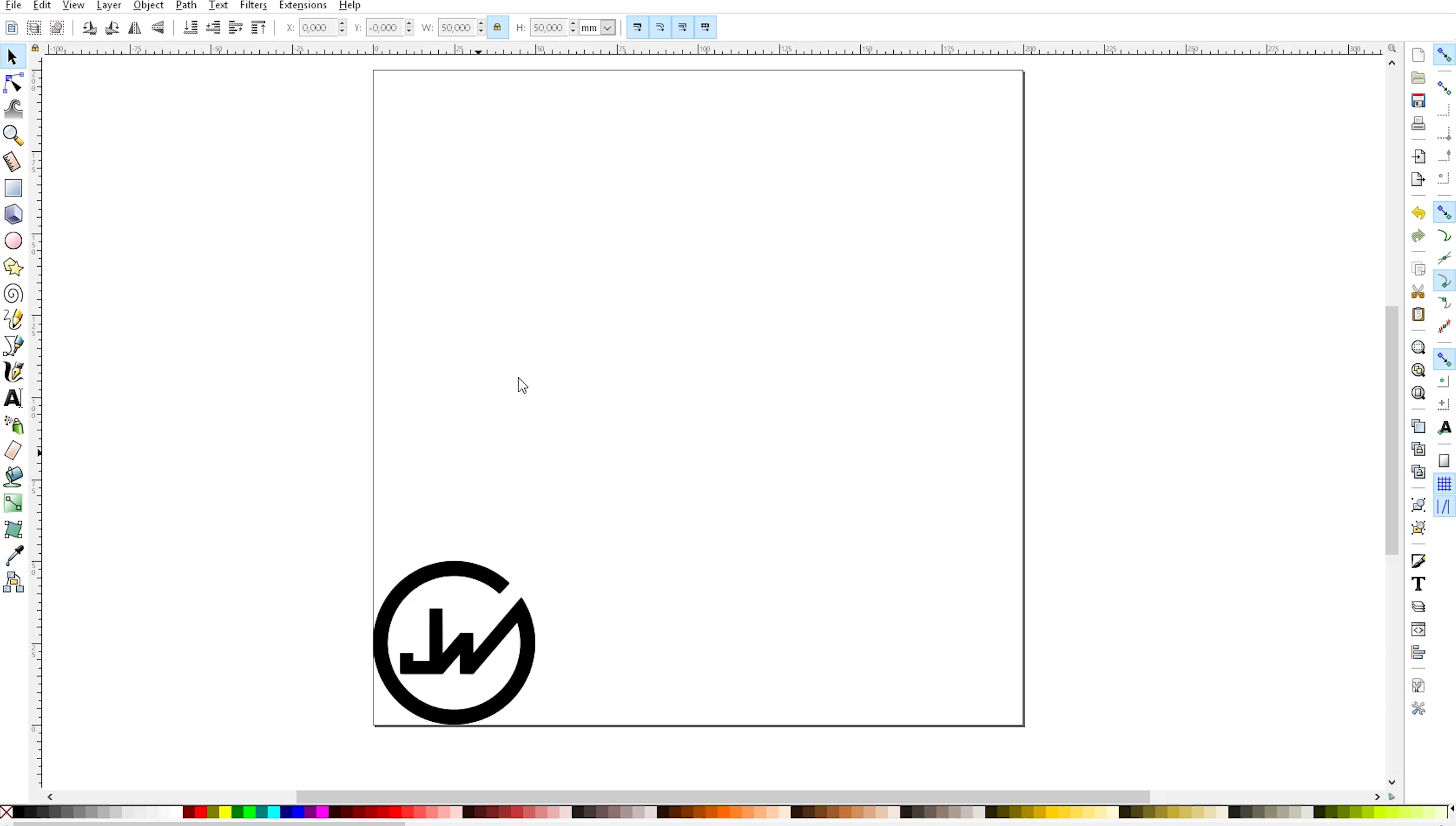Increment the Y position spinner
Image resolution: width=1456 pixels, height=826 pixels.
click(409, 23)
